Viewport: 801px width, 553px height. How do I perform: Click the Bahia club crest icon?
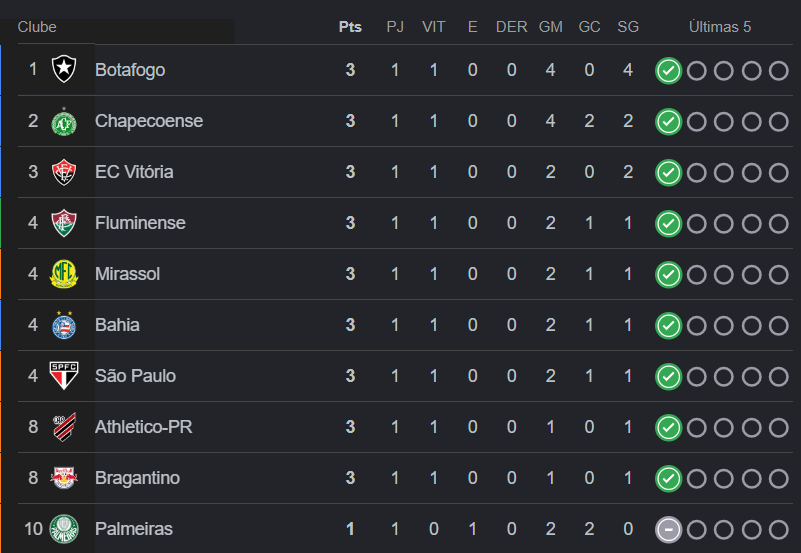[x=64, y=325]
